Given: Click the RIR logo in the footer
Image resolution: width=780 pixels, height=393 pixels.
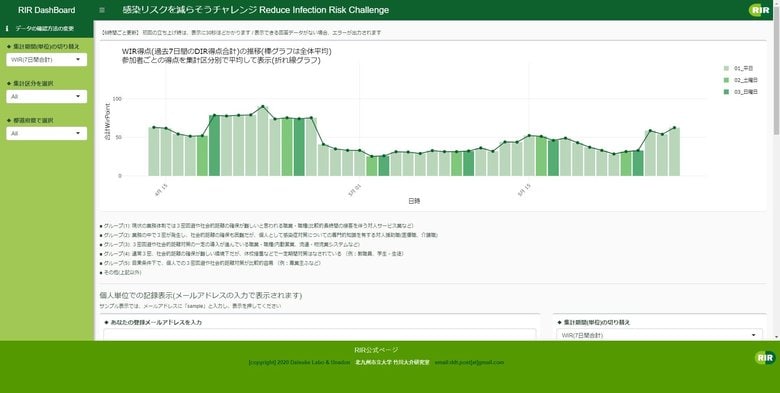Looking at the screenshot, I should (765, 357).
